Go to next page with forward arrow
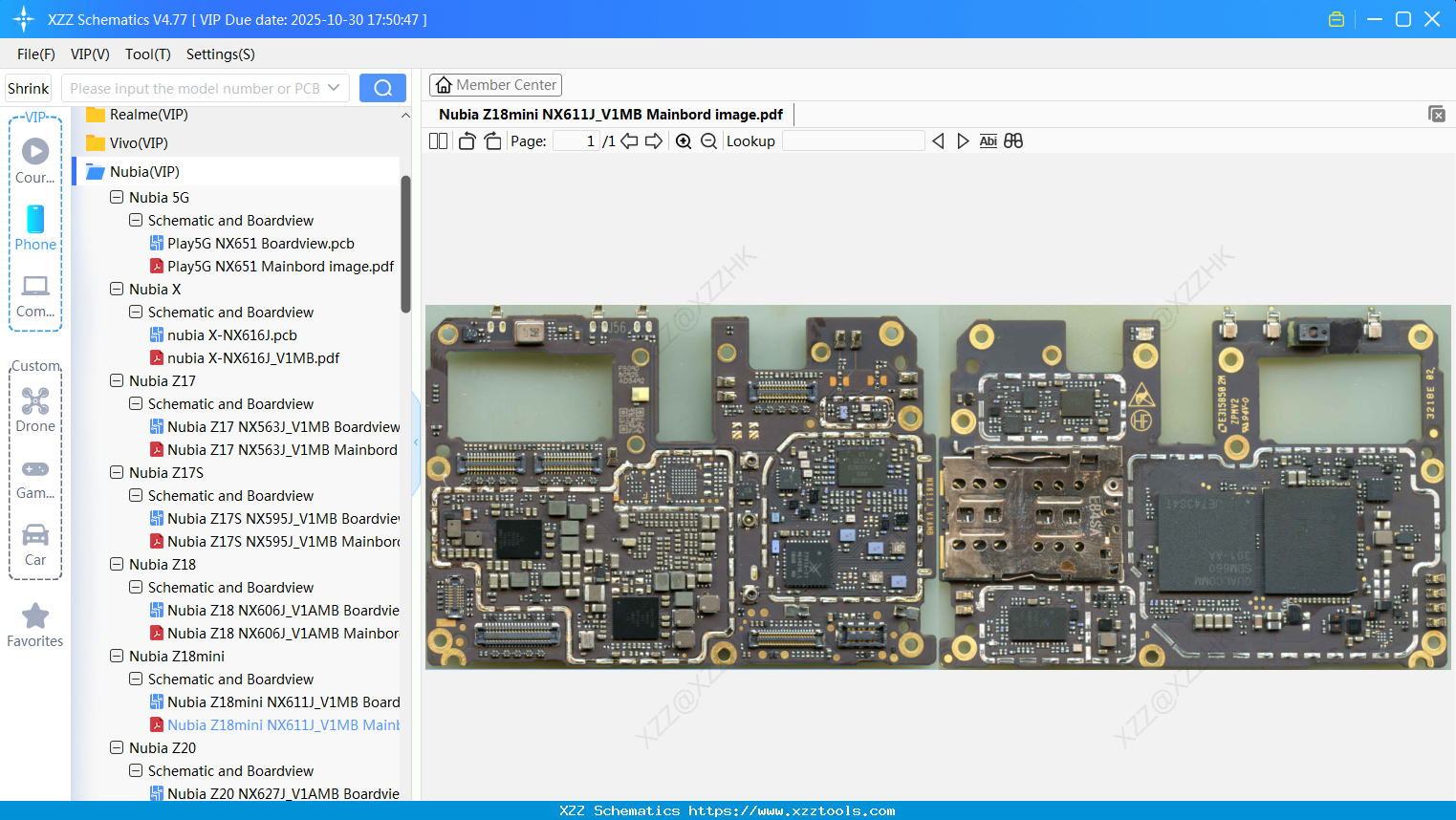Screen dimensions: 1456x820 point(654,140)
